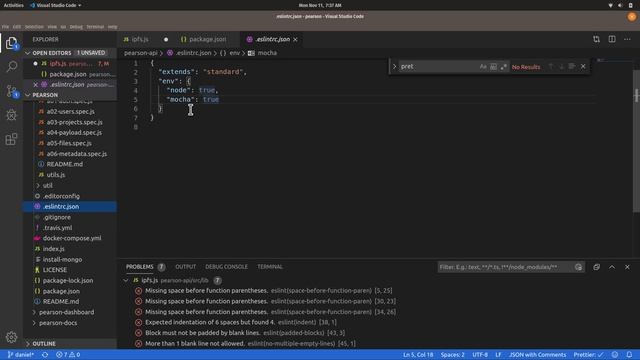Viewport: 640px width, 360px height.
Task: Open the Terminal menu in menu bar
Action: 95,27
